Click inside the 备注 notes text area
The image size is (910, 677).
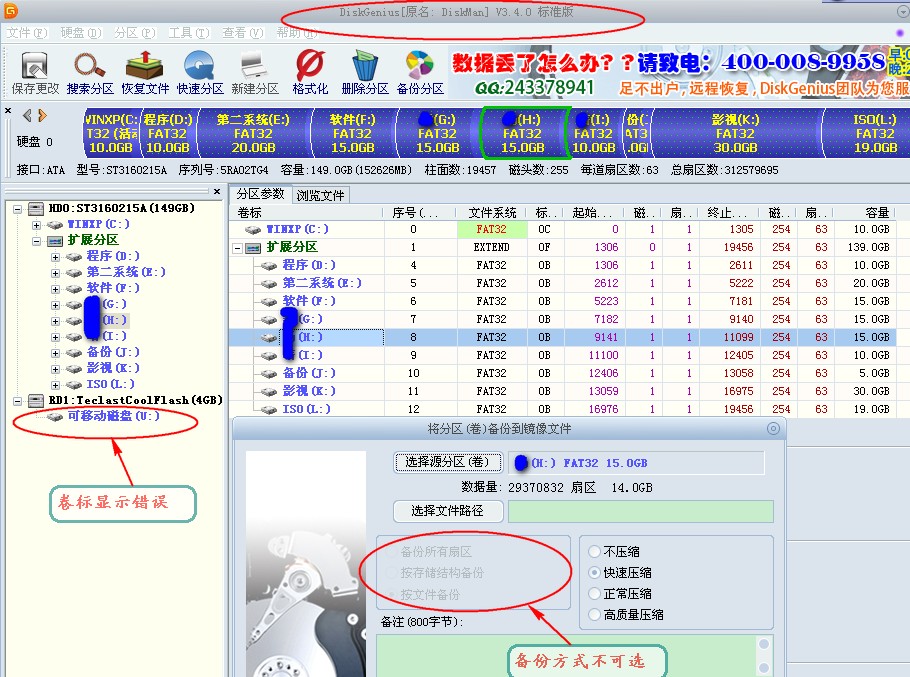[x=567, y=656]
